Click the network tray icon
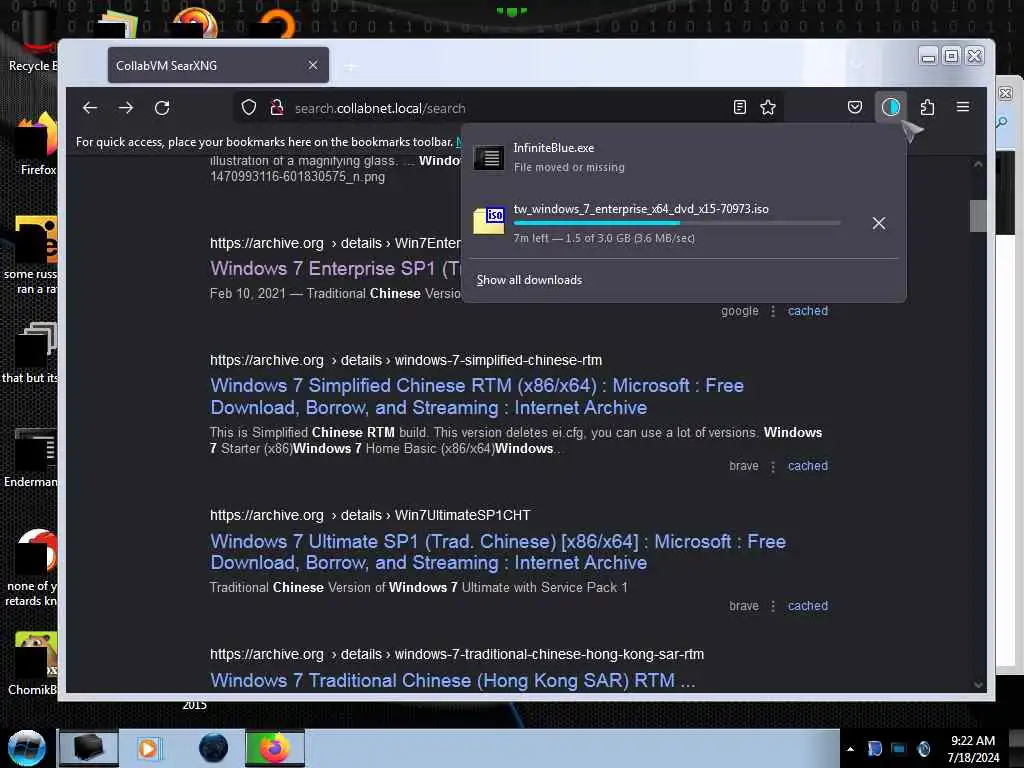The width and height of the screenshot is (1024, 768). pyautogui.click(x=899, y=749)
